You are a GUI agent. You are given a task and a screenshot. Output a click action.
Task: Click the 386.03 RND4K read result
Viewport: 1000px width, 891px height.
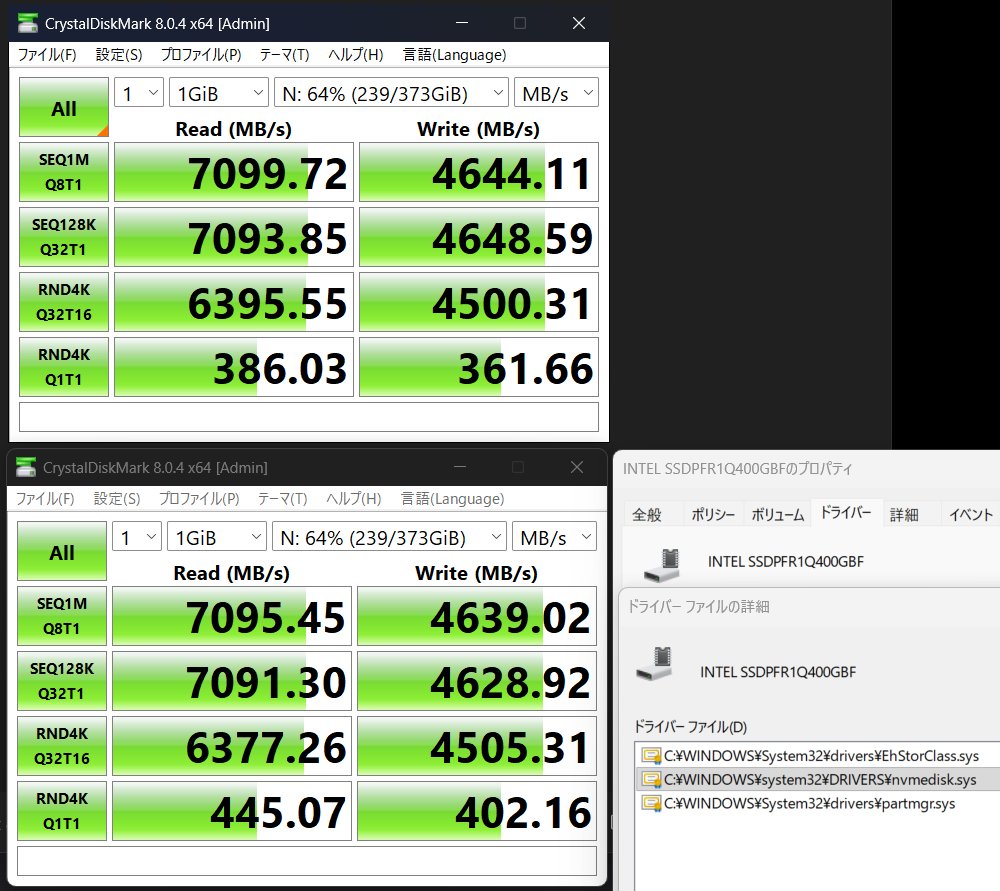point(233,367)
